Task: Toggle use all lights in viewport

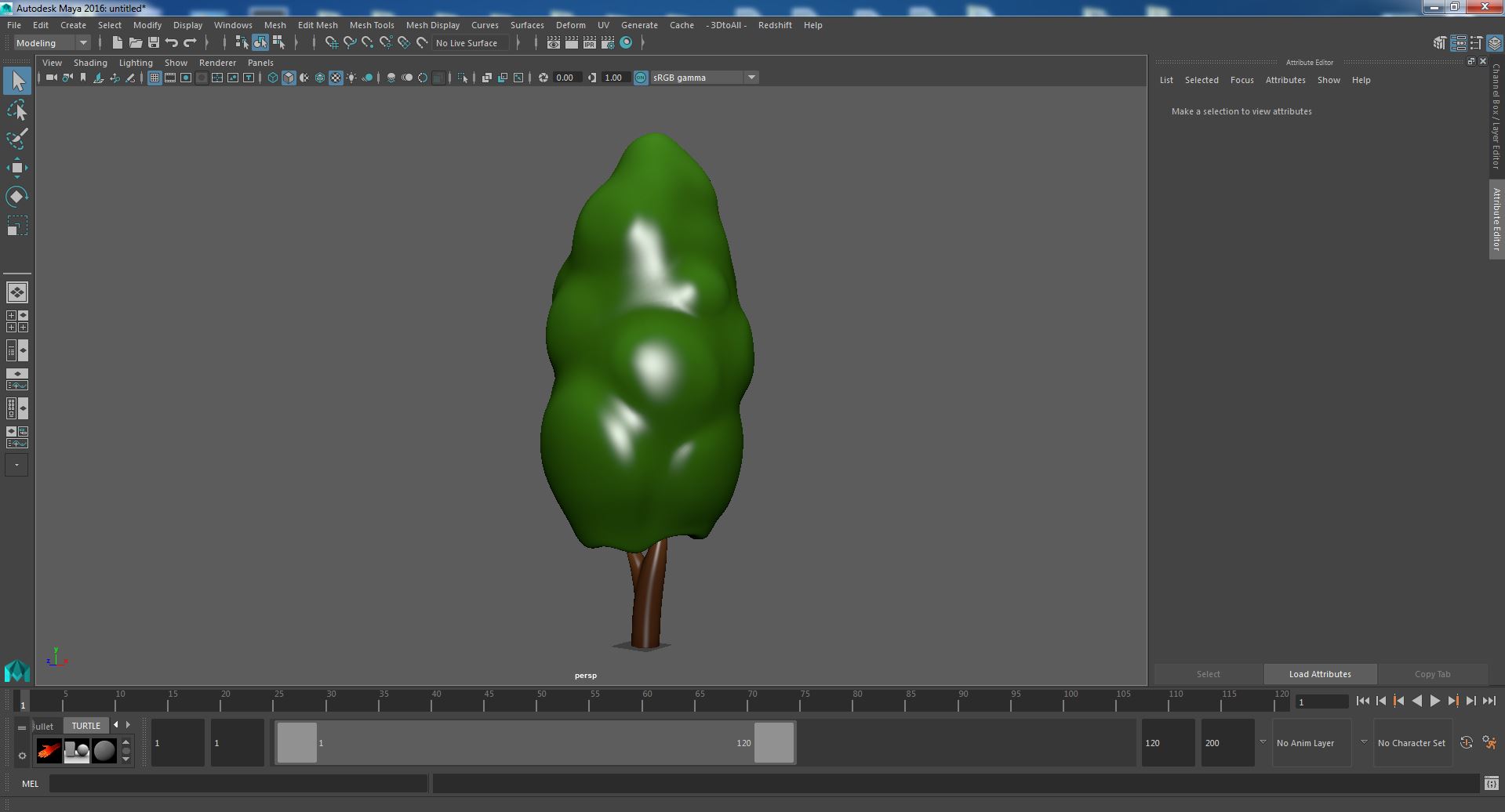Action: pyautogui.click(x=351, y=78)
